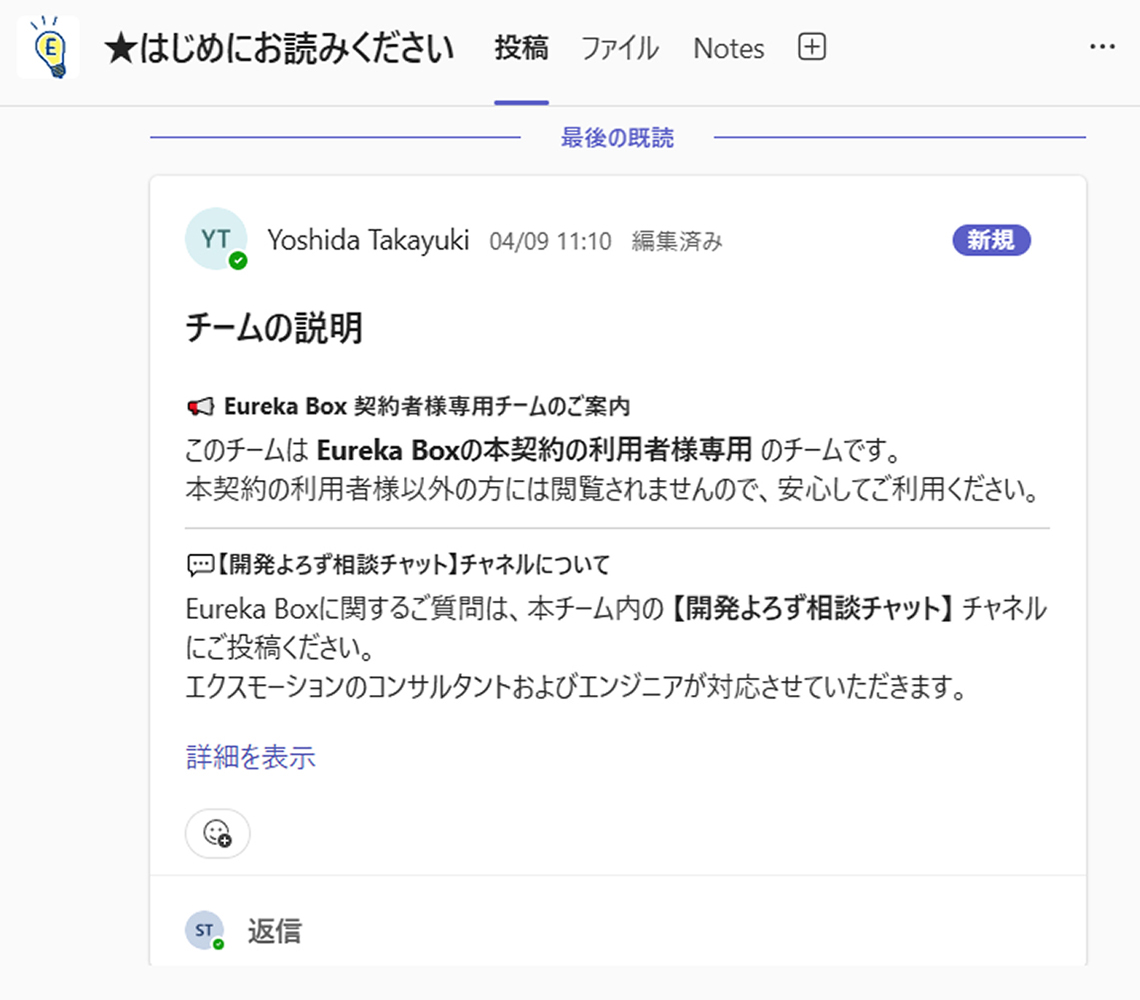
Task: Click 詳細を表示 to expand the post
Action: [250, 757]
